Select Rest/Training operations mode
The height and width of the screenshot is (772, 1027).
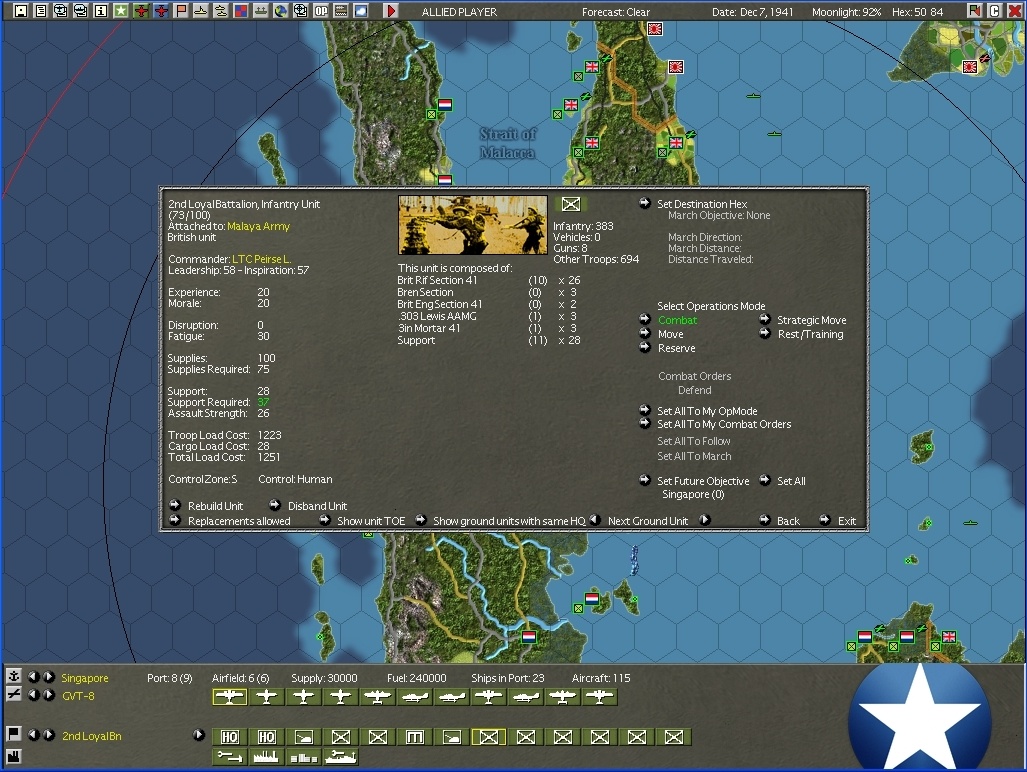(x=810, y=334)
